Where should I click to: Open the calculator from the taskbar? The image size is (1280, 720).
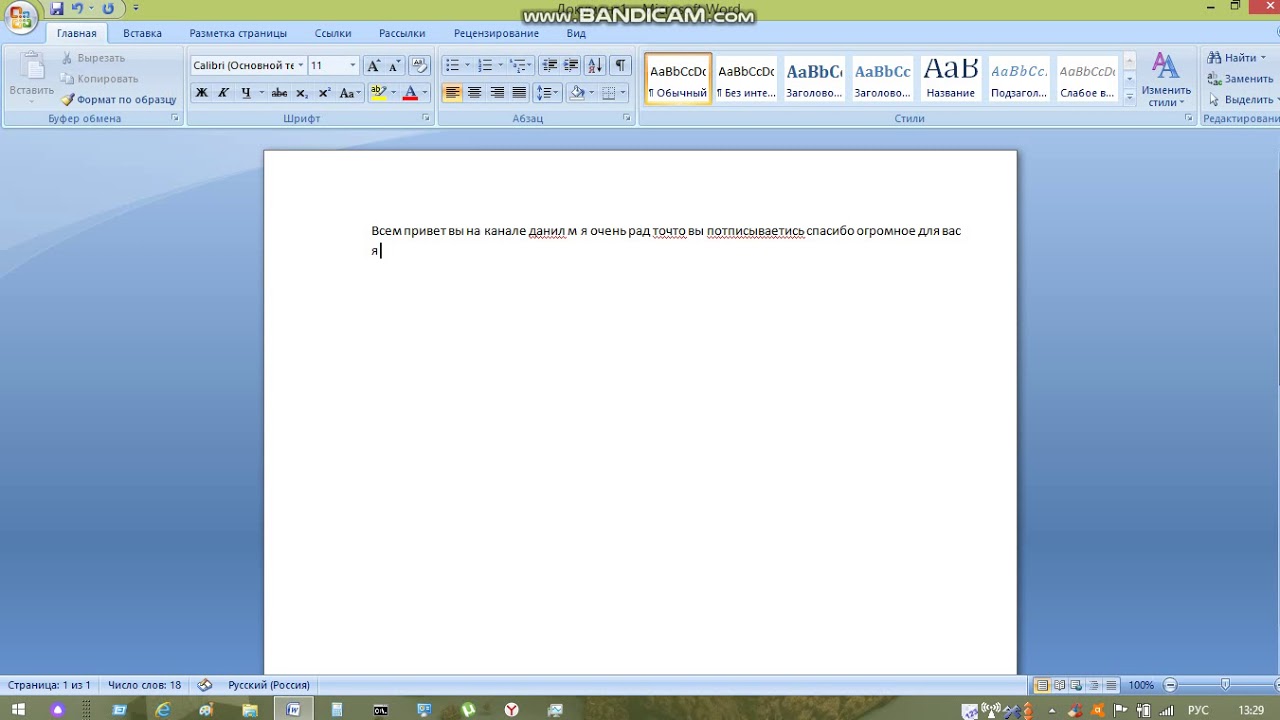tap(337, 710)
